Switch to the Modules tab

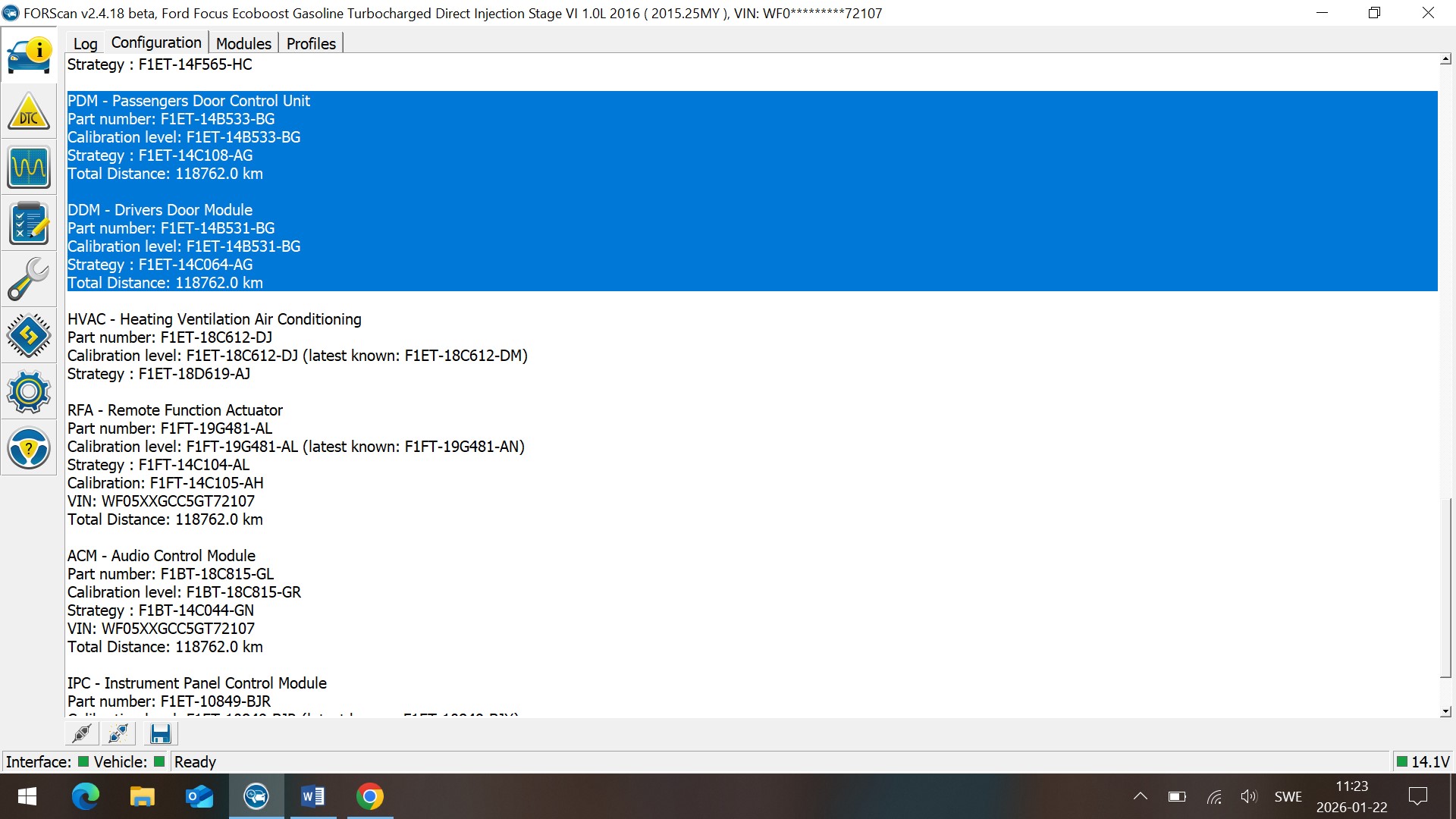pos(243,43)
